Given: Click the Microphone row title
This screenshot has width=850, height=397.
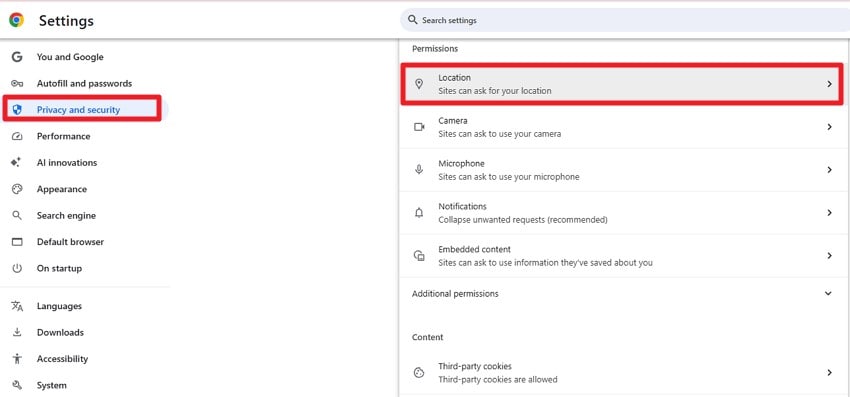Looking at the screenshot, I should (x=461, y=163).
